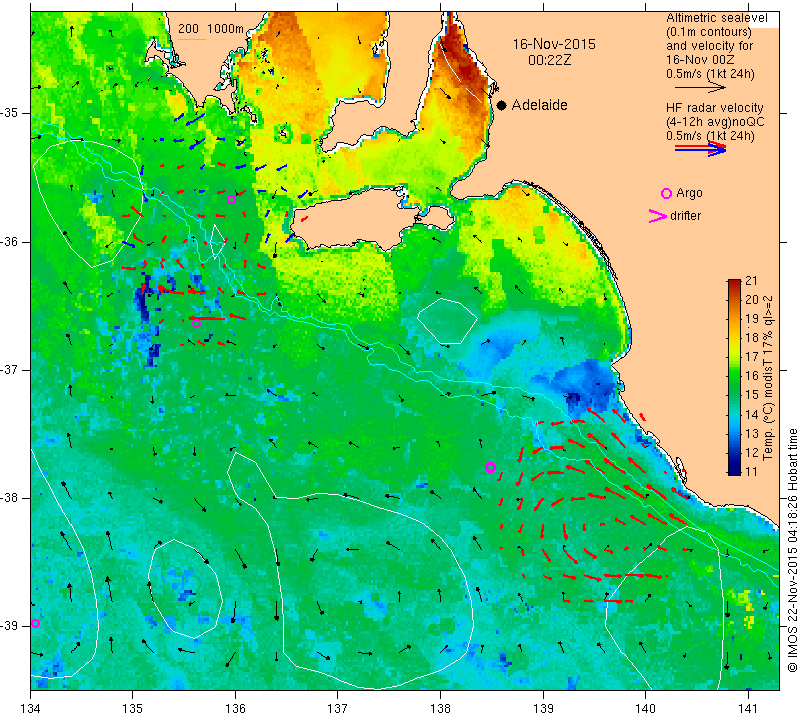Click the Argo legend label
Image resolution: width=800 pixels, height=720 pixels.
pyautogui.click(x=689, y=193)
